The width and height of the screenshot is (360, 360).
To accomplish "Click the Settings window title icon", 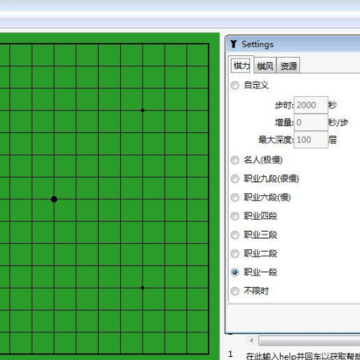I will click(234, 44).
